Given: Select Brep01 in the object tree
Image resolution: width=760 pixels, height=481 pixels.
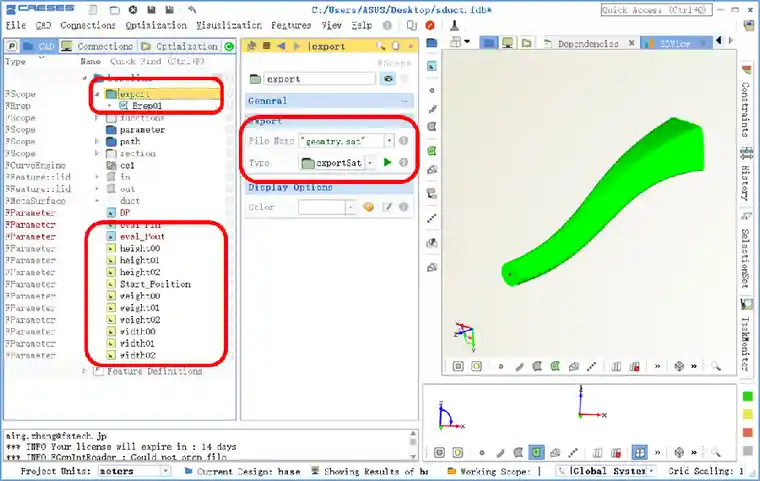Looking at the screenshot, I should coord(147,105).
